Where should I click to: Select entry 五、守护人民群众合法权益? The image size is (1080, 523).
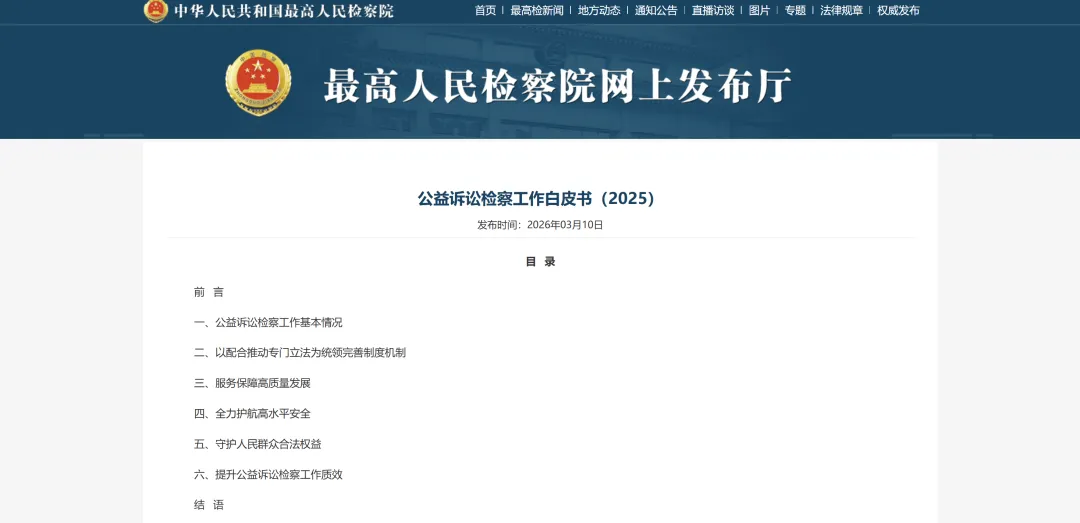[x=258, y=444]
